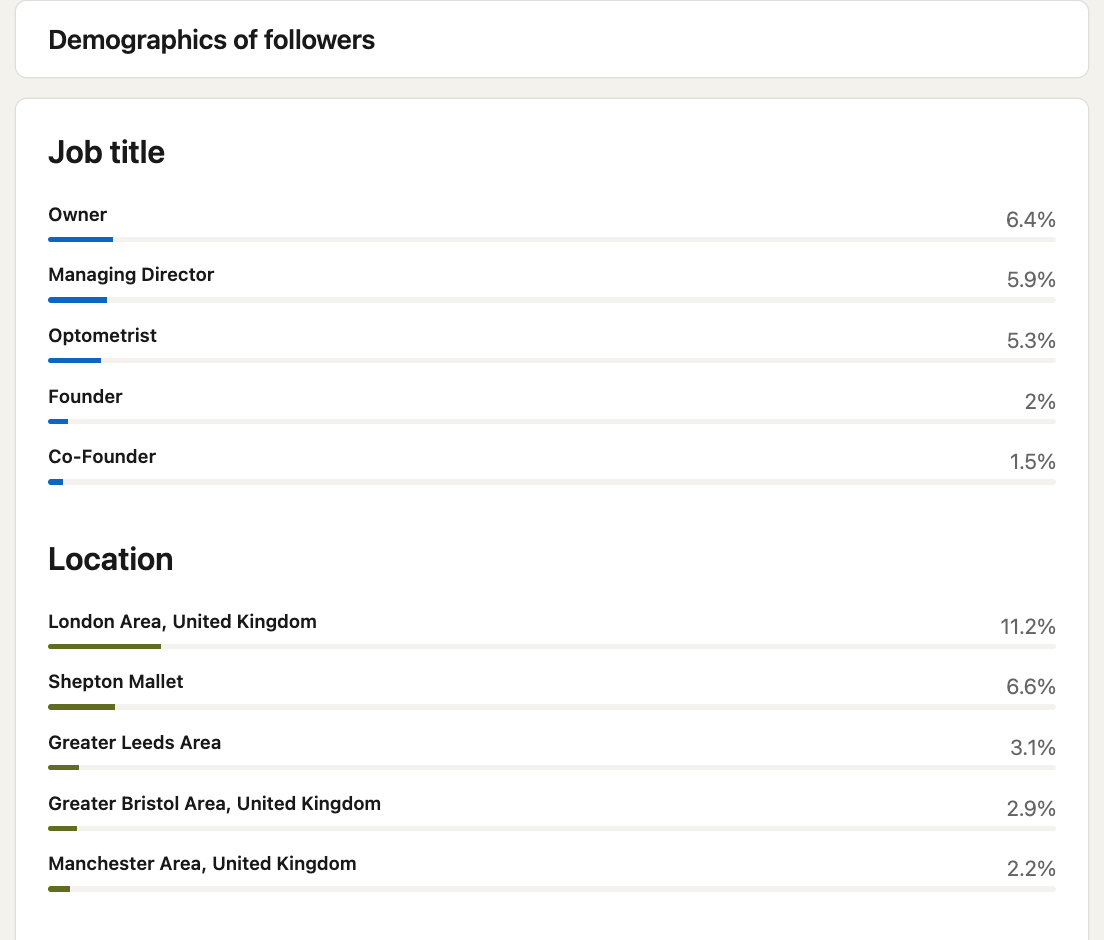Select the Co-Founder job title label

pos(102,456)
